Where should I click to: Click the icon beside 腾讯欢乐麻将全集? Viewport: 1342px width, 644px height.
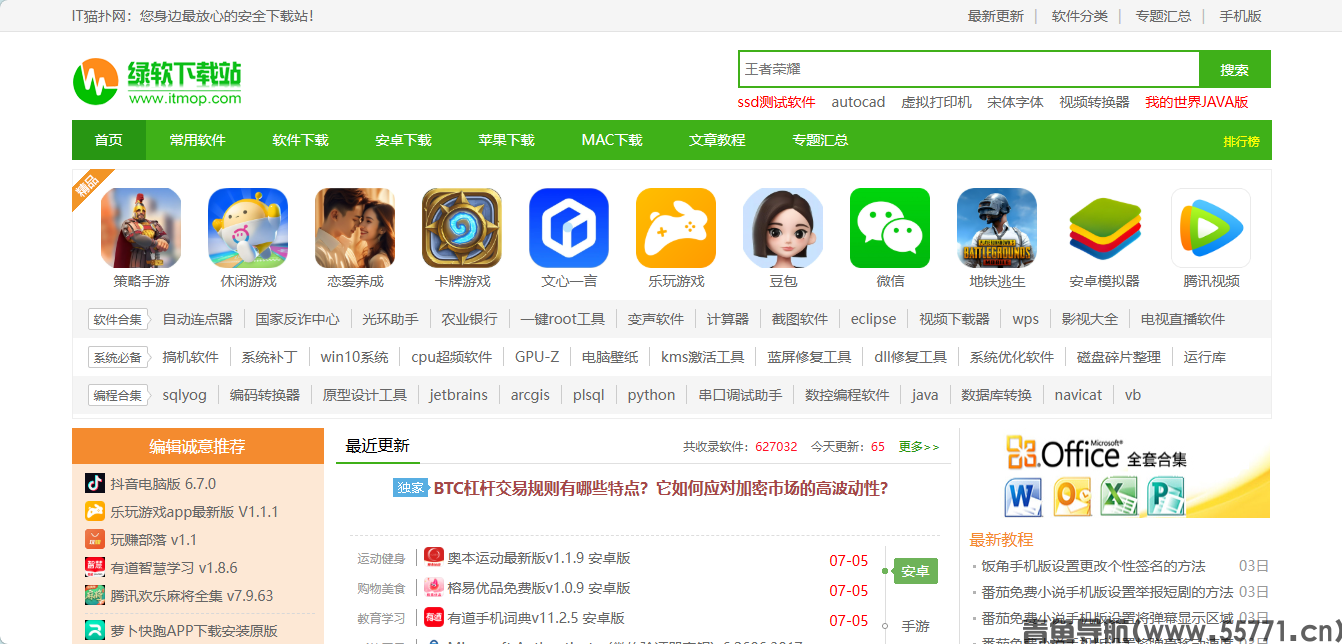94,595
